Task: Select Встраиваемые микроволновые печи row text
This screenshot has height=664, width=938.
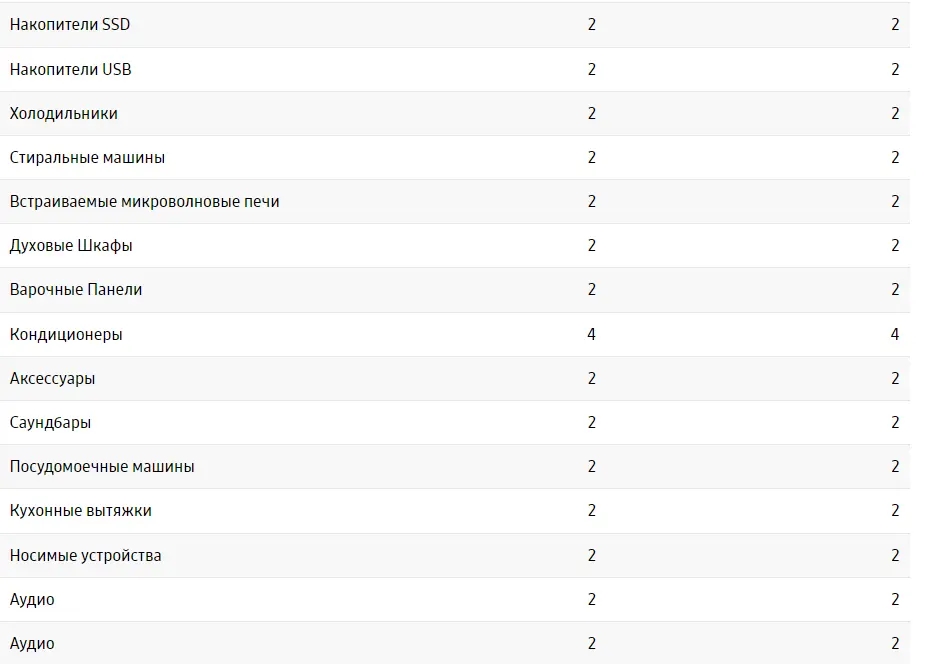Action: (145, 202)
